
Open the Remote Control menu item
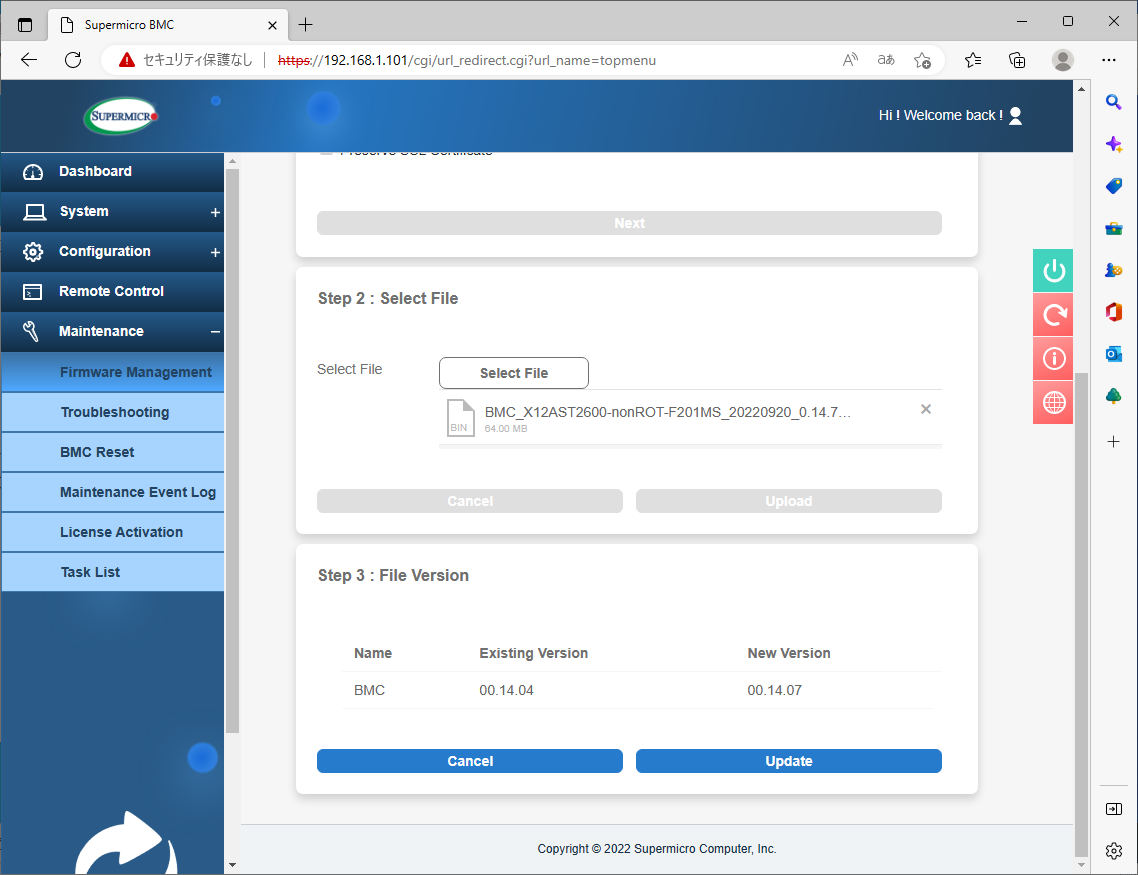[x=112, y=292]
